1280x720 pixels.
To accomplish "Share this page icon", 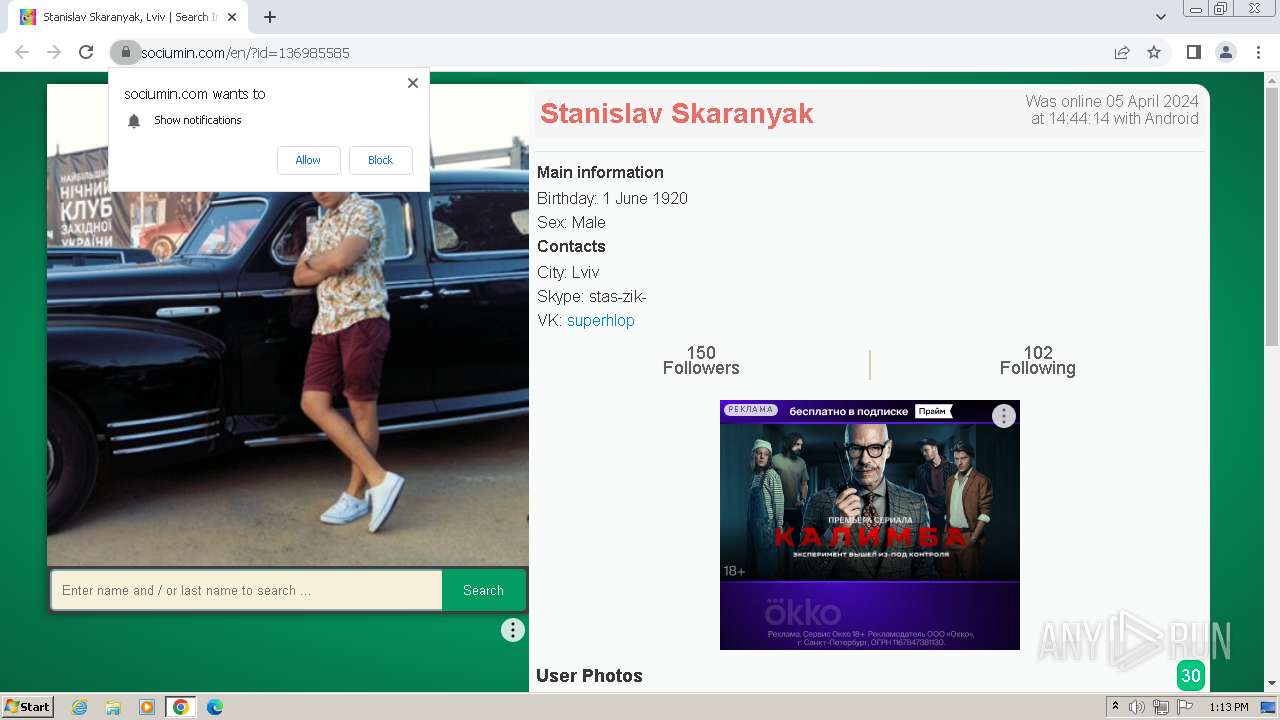I will [1122, 53].
